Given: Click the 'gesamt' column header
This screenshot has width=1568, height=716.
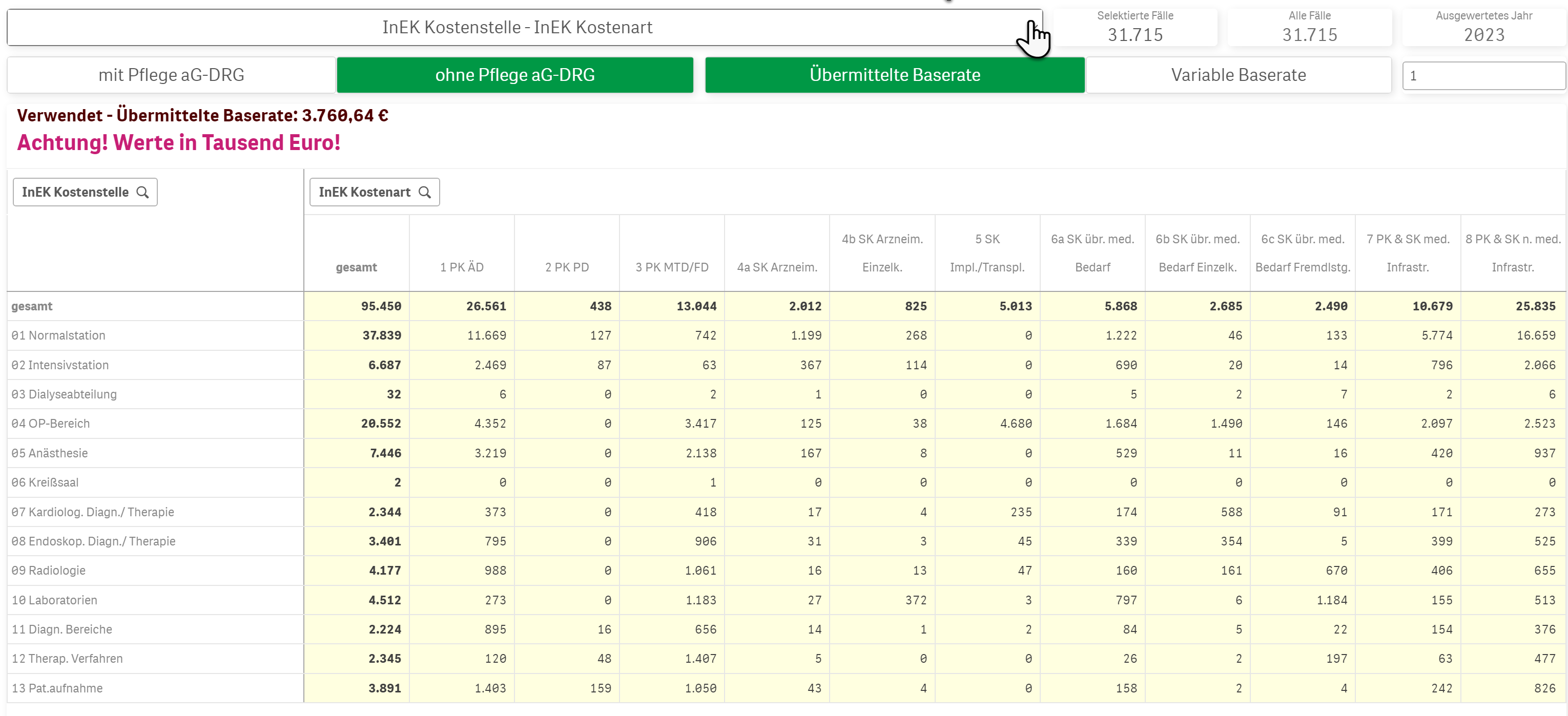Looking at the screenshot, I should [x=356, y=267].
